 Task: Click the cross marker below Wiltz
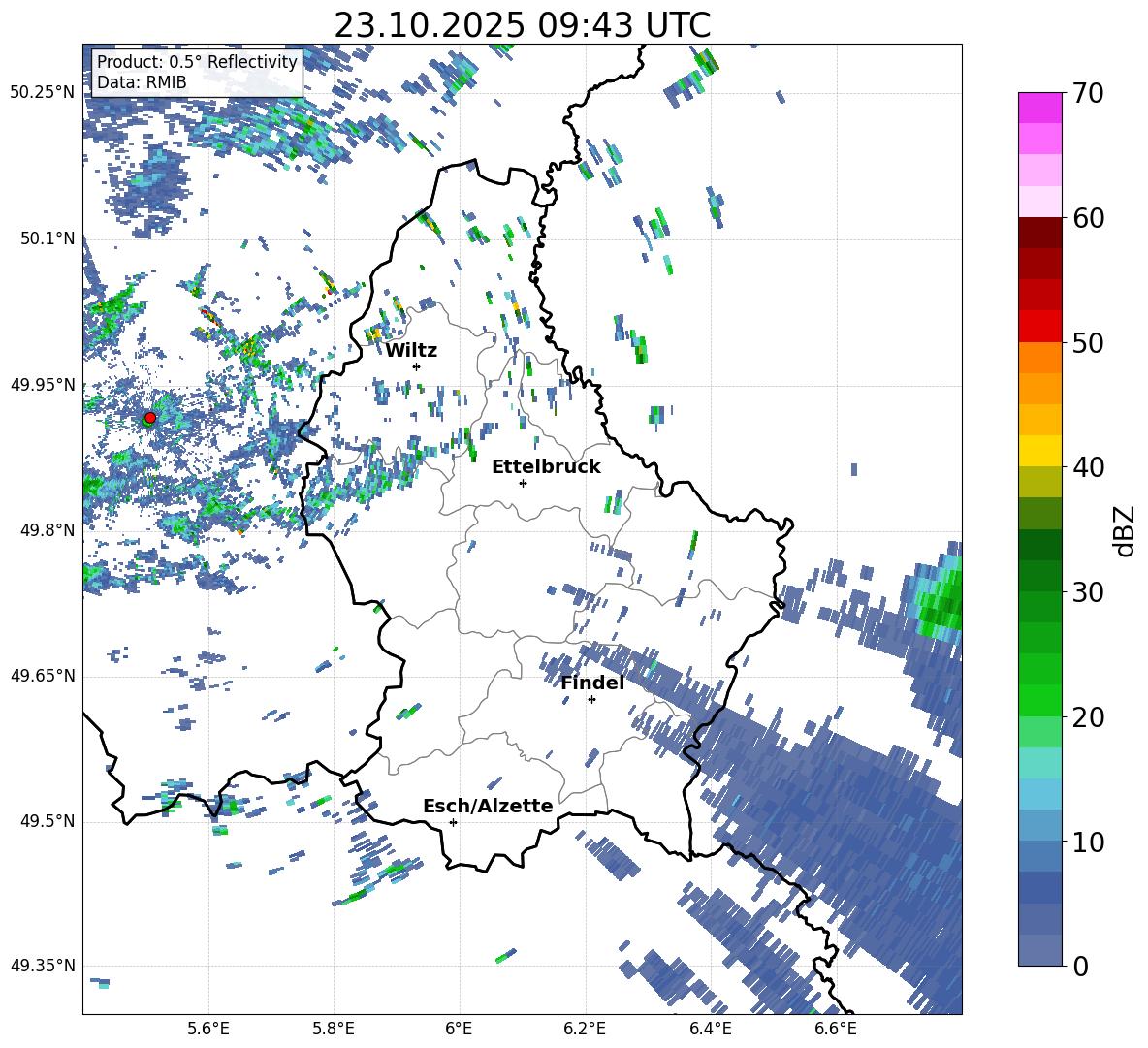pyautogui.click(x=417, y=366)
